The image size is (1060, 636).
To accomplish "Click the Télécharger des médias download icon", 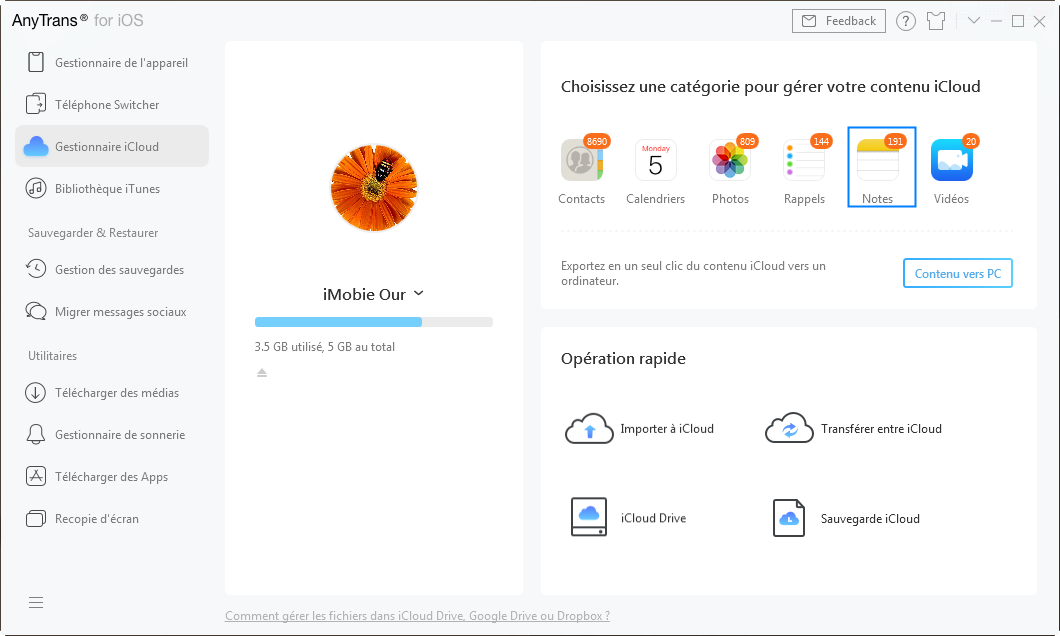I will [36, 392].
